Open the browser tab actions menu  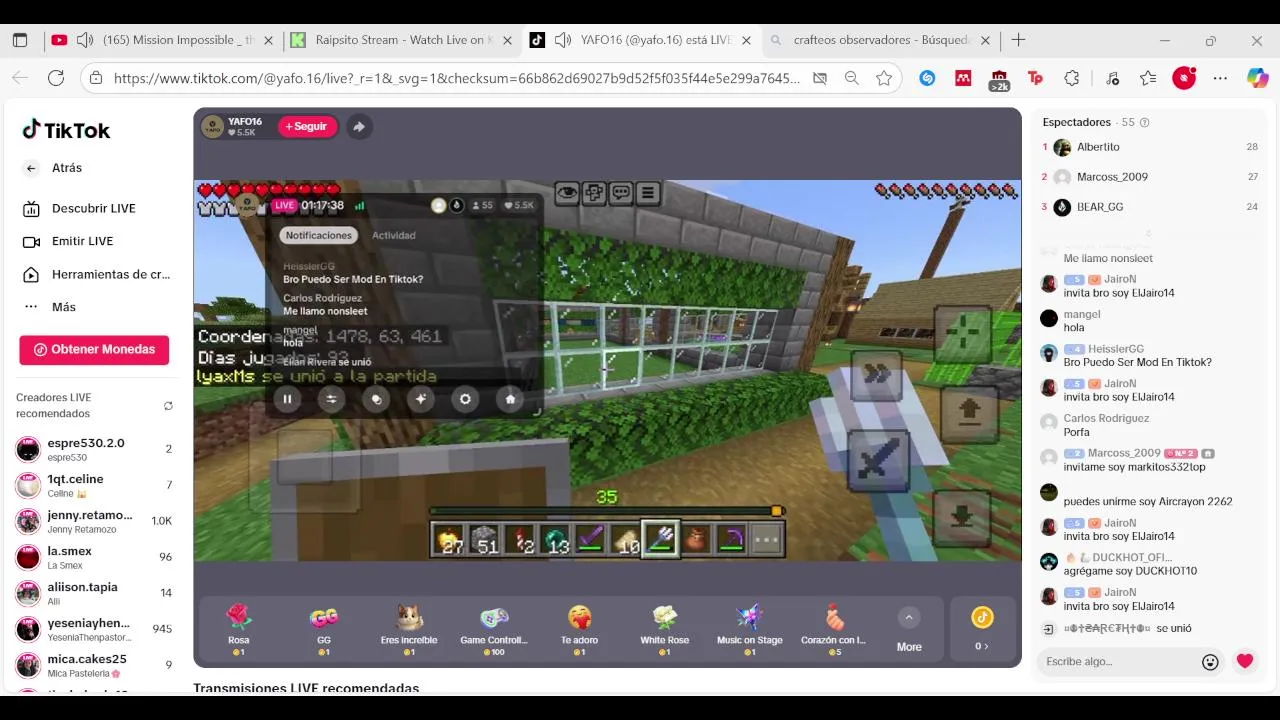click(x=20, y=40)
